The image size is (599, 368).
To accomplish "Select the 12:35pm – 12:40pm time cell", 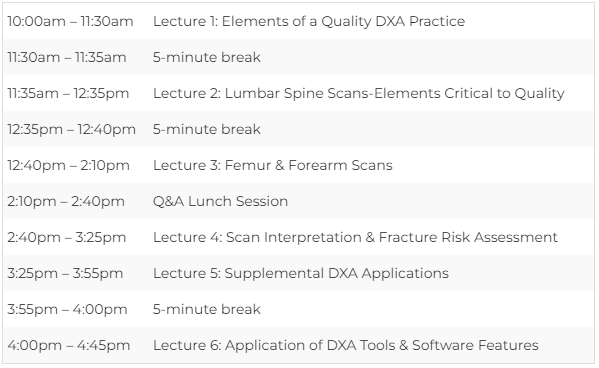I will (x=71, y=130).
